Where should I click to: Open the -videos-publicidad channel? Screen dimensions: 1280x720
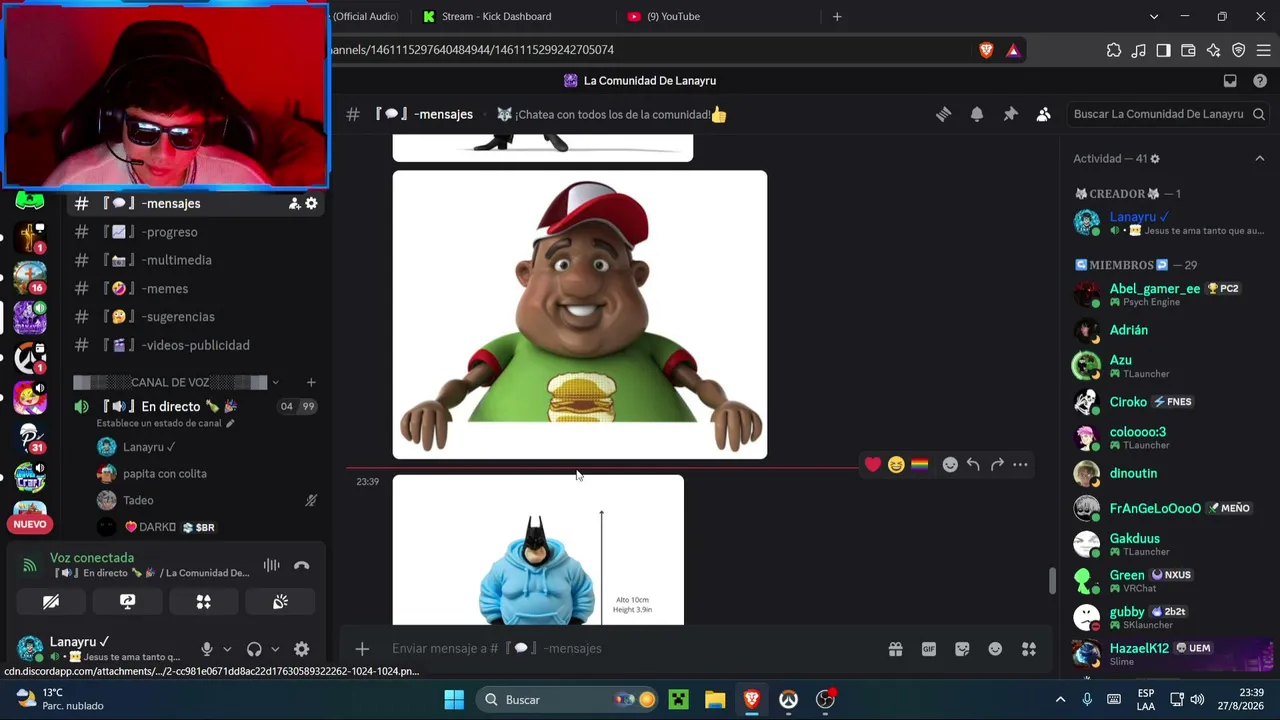click(x=196, y=345)
